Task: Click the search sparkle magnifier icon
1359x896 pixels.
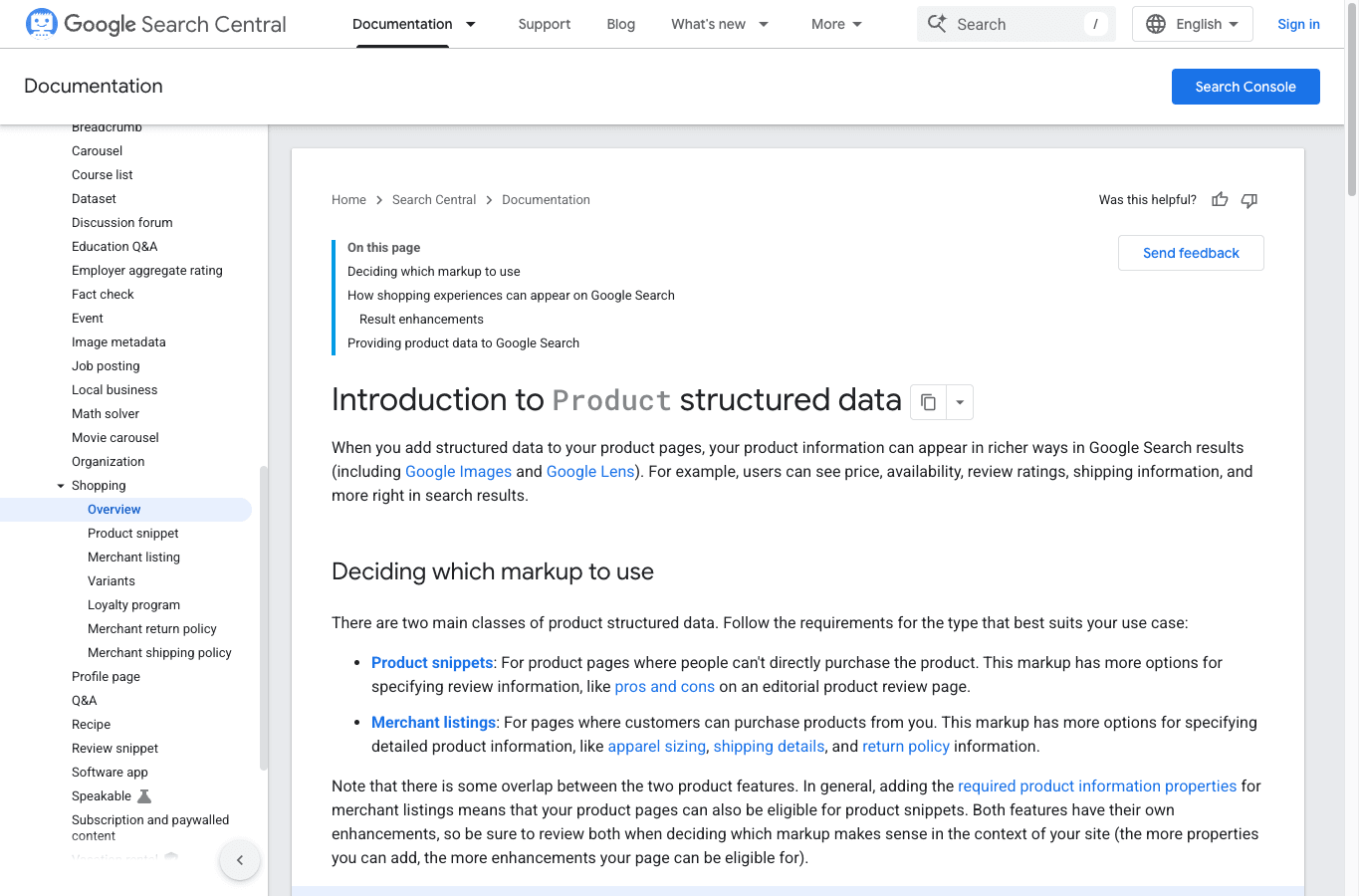Action: coord(937,23)
